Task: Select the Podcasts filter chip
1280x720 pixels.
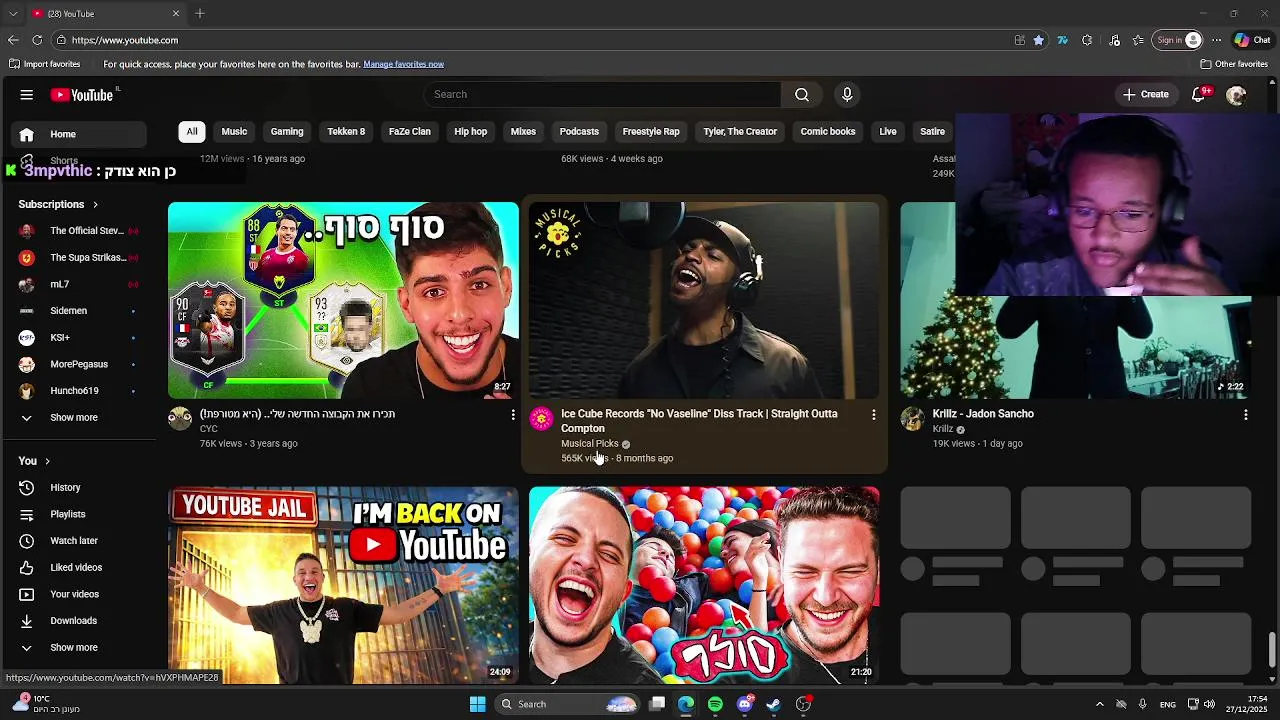Action: coord(579,131)
